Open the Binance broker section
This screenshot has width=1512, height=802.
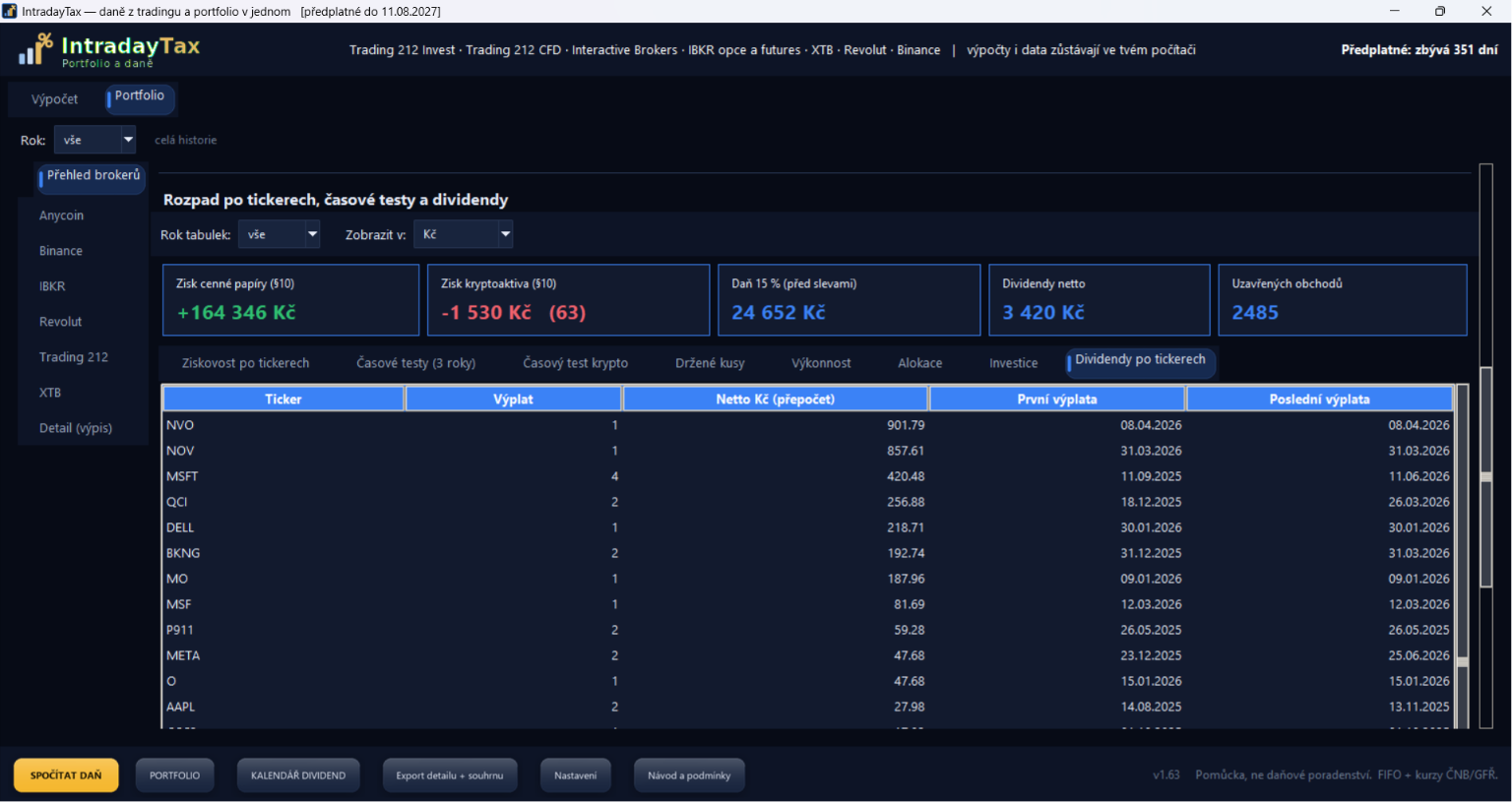pos(61,251)
